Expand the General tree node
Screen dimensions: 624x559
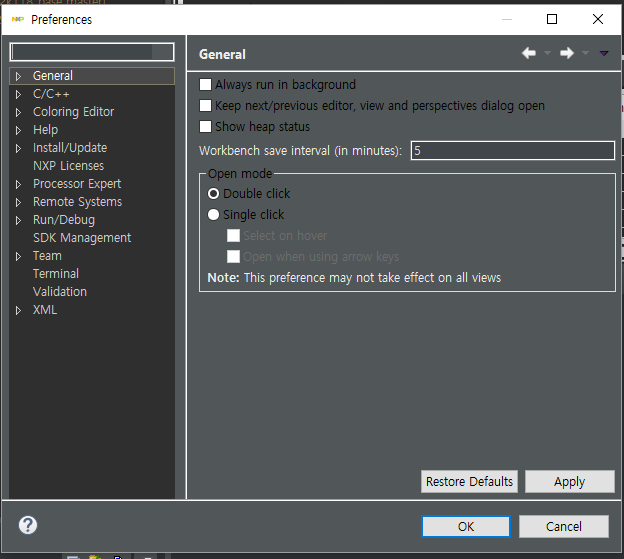tap(18, 76)
